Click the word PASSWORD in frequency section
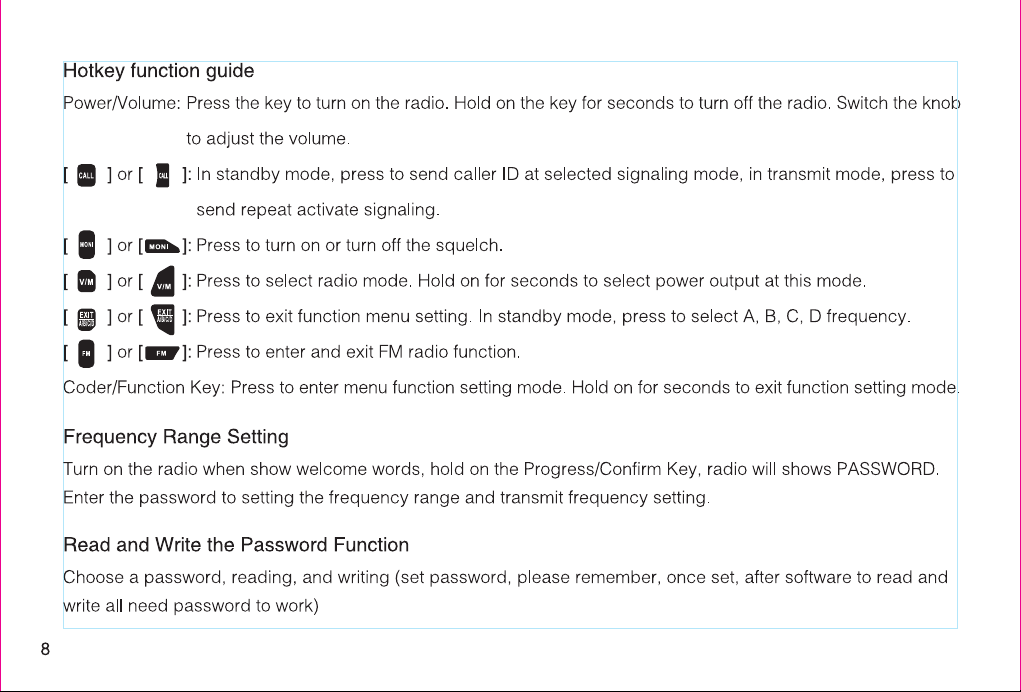This screenshot has height=692, width=1021. [887, 469]
